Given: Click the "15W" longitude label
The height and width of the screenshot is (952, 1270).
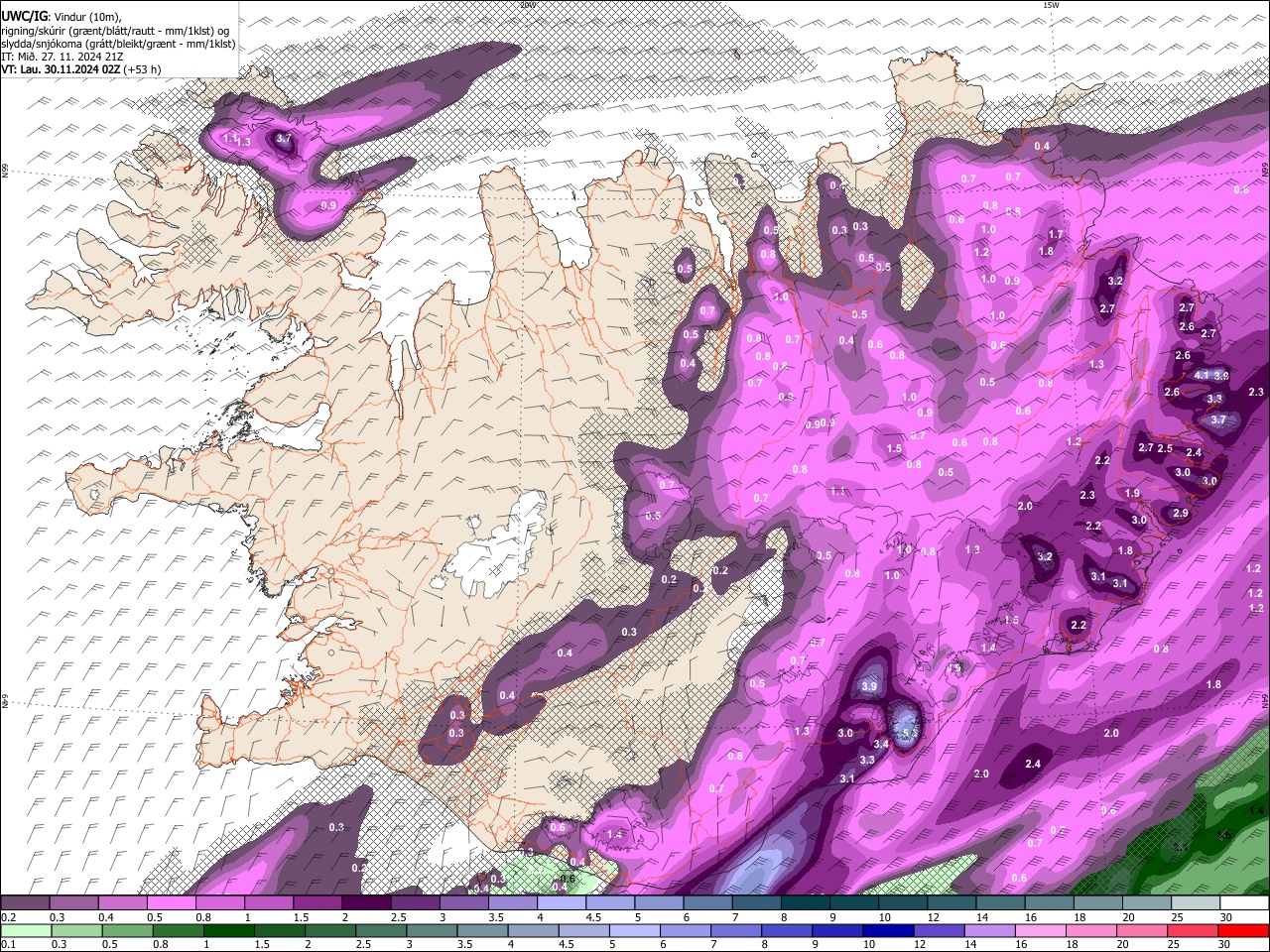Looking at the screenshot, I should [1051, 5].
